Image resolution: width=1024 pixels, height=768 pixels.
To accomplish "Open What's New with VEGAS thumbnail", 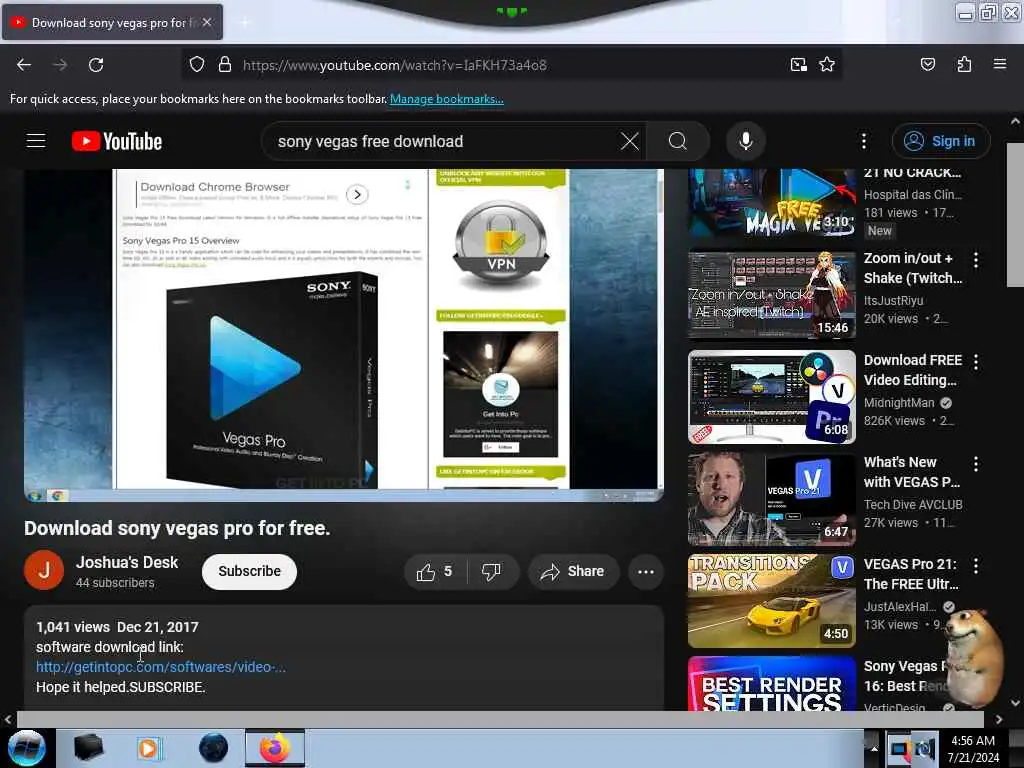I will click(x=771, y=499).
